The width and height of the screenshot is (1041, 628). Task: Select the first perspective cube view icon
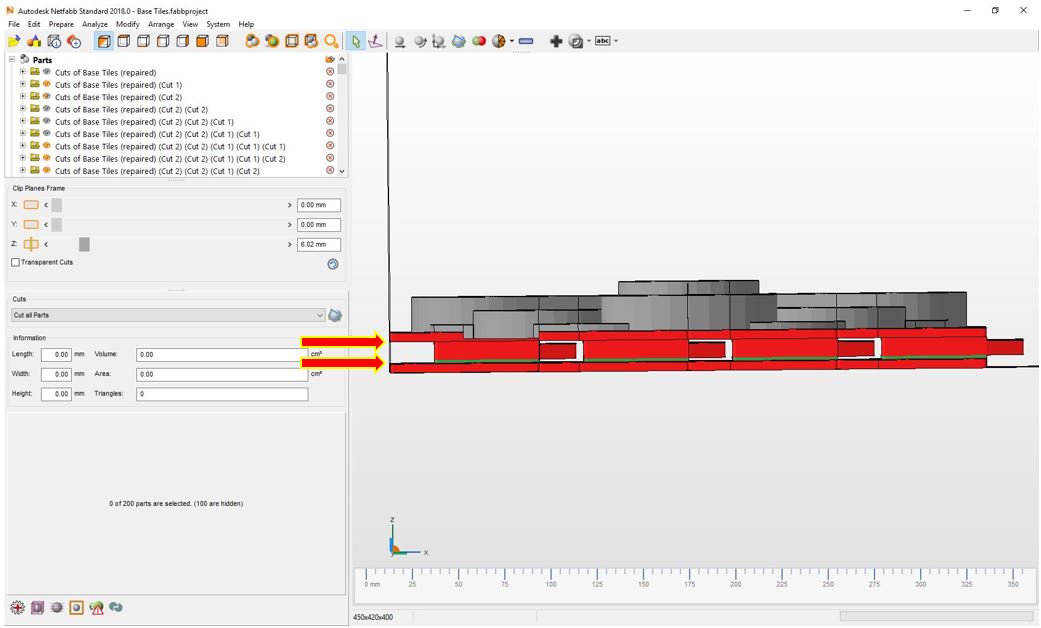104,41
